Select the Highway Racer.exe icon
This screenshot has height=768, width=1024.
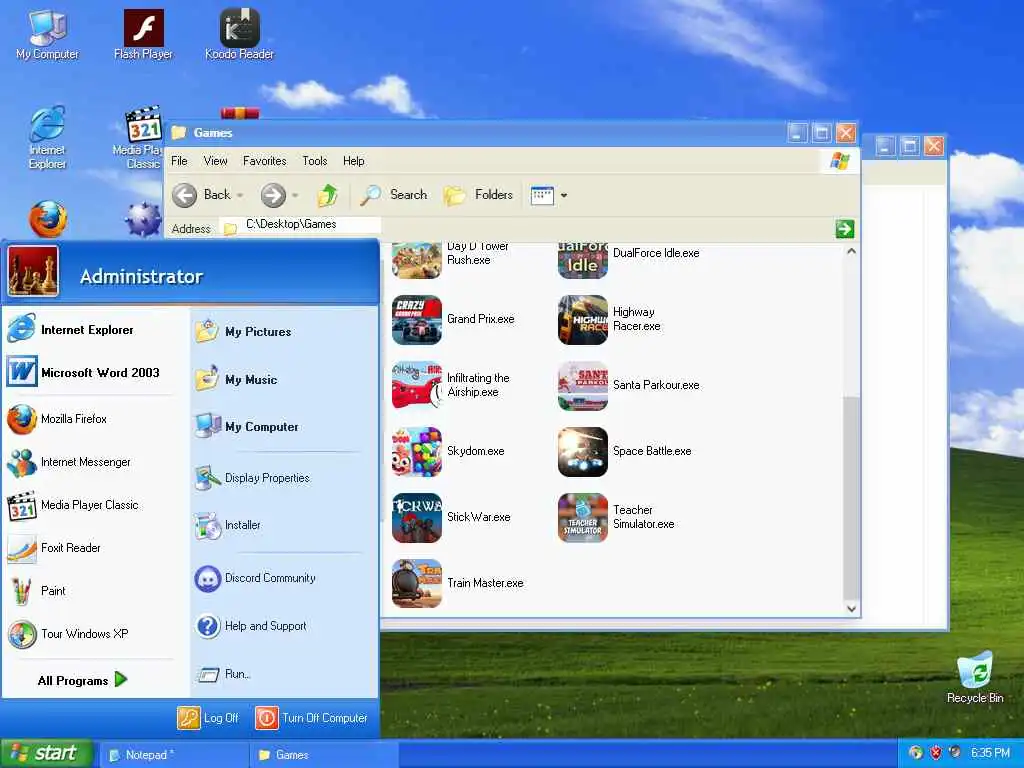583,319
